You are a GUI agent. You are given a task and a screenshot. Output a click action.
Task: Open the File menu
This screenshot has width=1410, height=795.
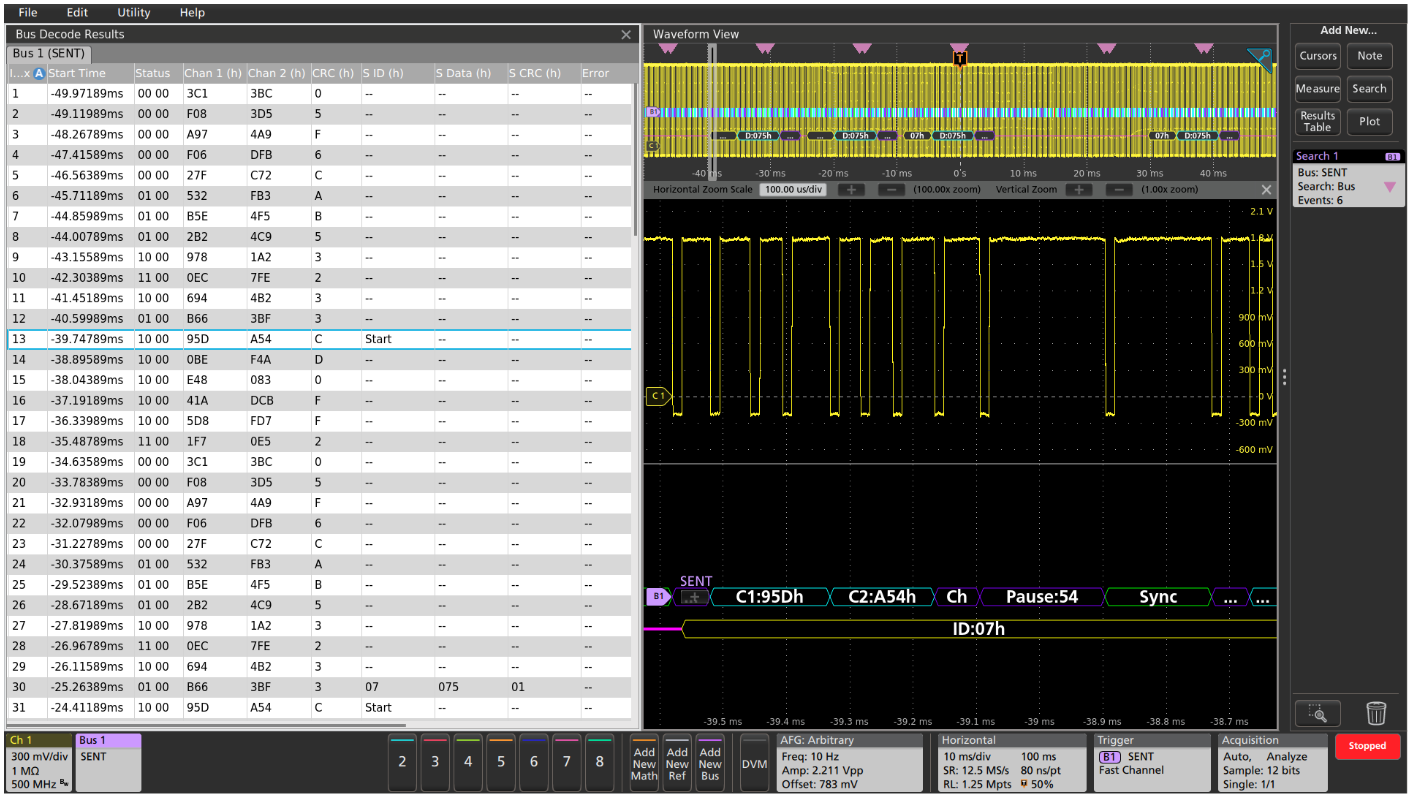click(x=28, y=12)
